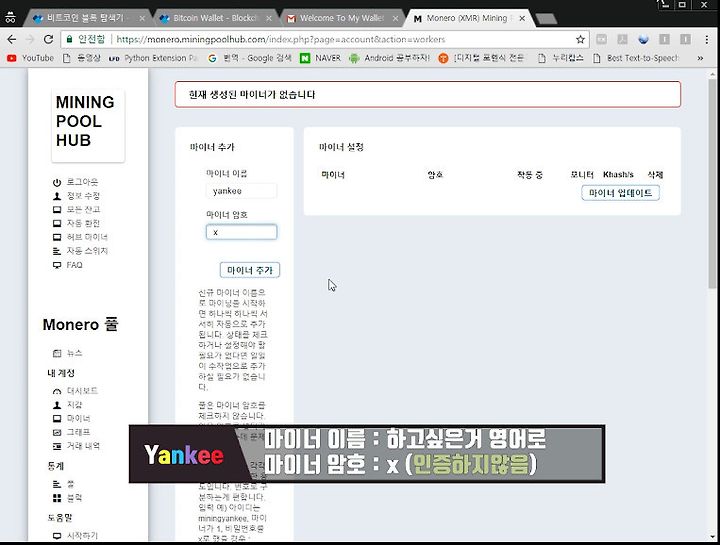Click the page vertical scrollbar thumb
Viewport: 720px width, 545px height.
pos(712,184)
